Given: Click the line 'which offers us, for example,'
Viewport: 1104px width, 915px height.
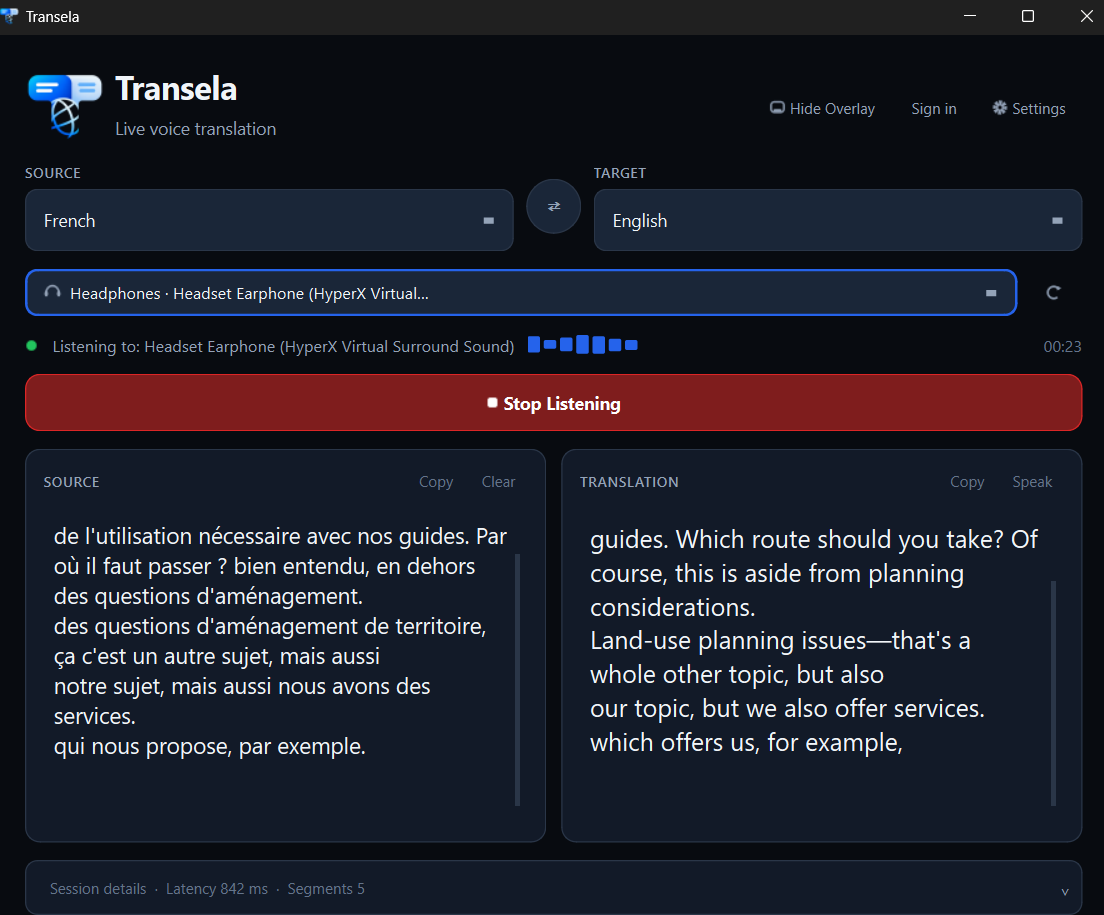Looking at the screenshot, I should pyautogui.click(x=746, y=742).
